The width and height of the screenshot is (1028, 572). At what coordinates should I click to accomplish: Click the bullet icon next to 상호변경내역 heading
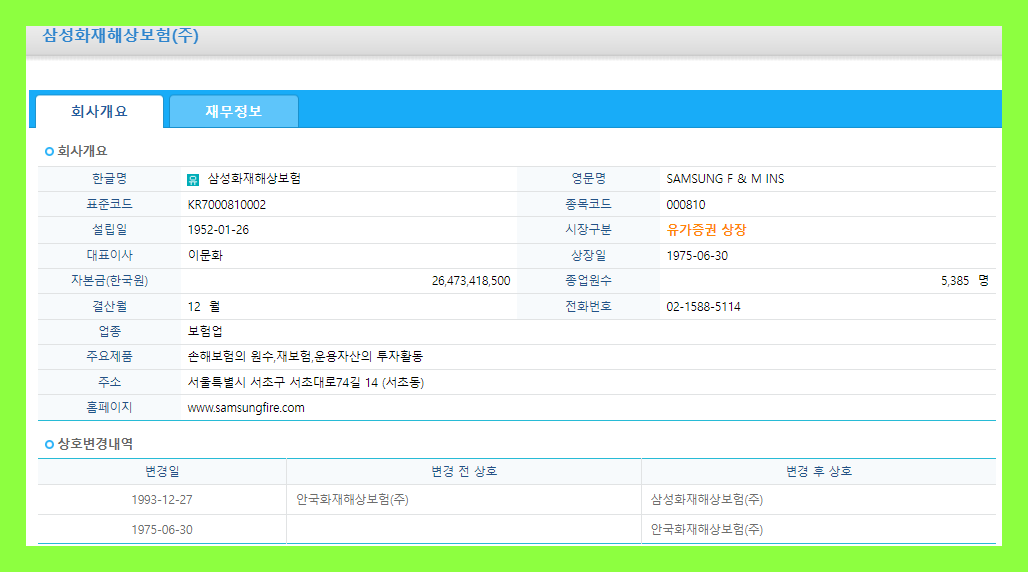(49, 444)
